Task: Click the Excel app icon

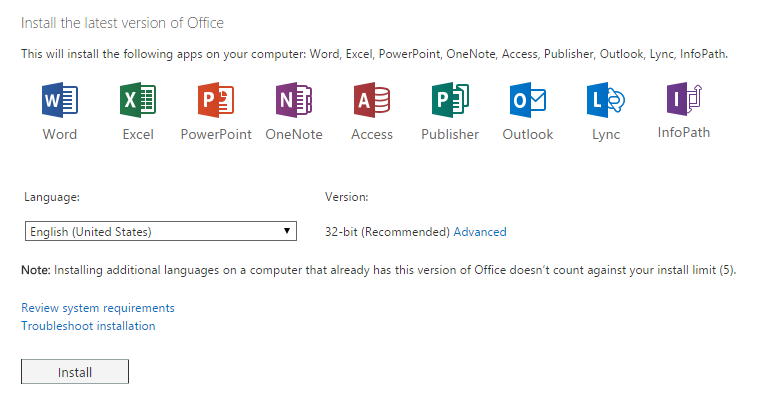Action: coord(138,100)
